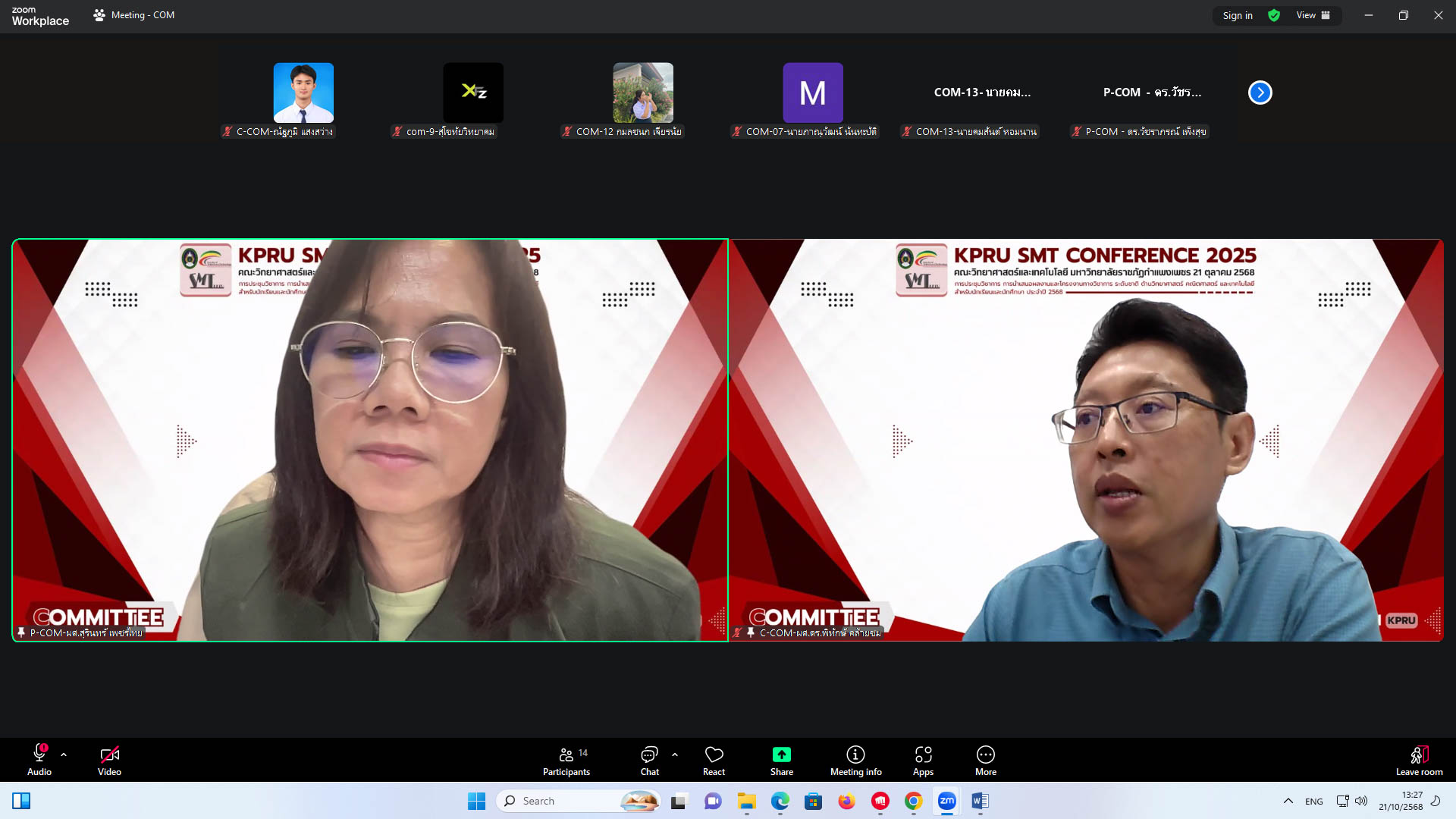Click the Leave room icon
The height and width of the screenshot is (819, 1456).
pos(1419,761)
